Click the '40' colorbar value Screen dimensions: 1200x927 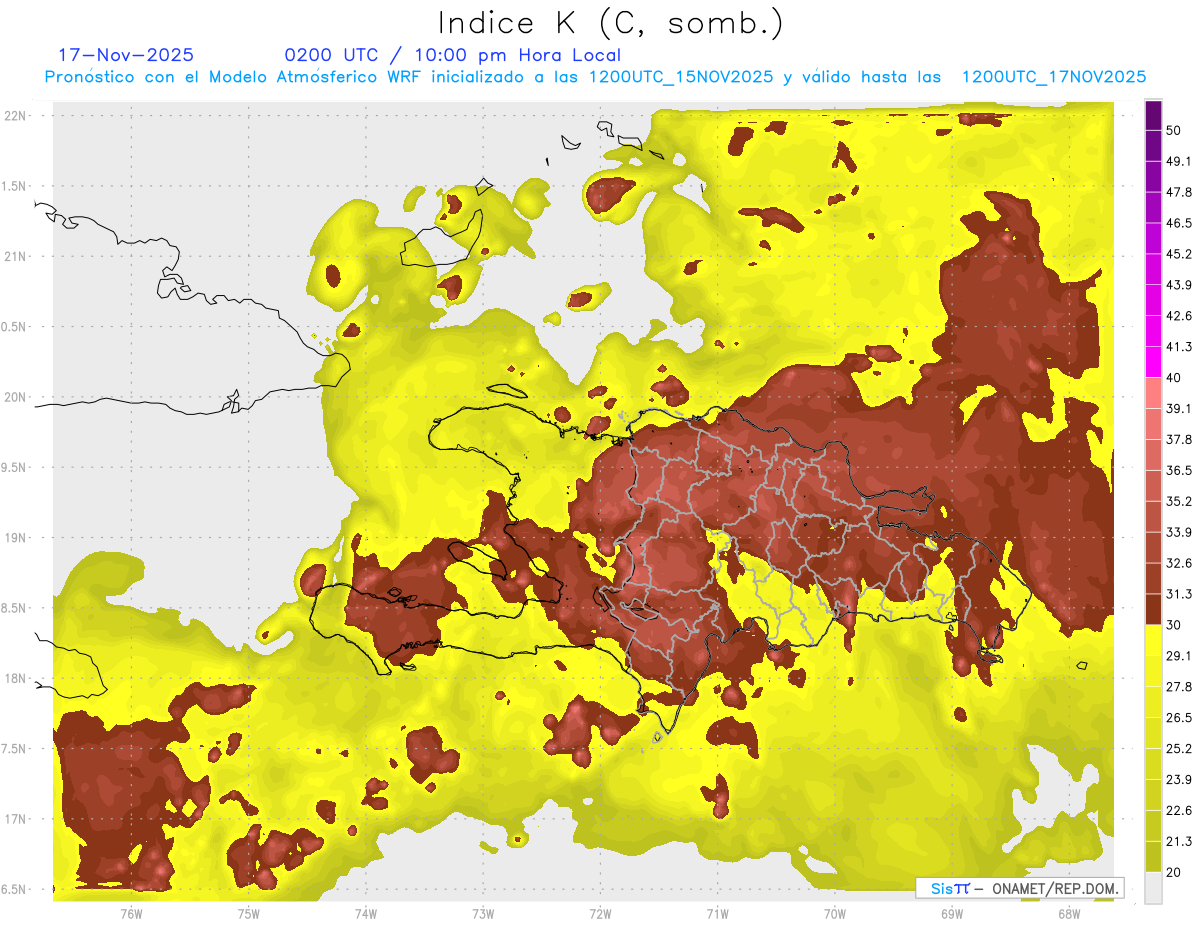point(1175,377)
